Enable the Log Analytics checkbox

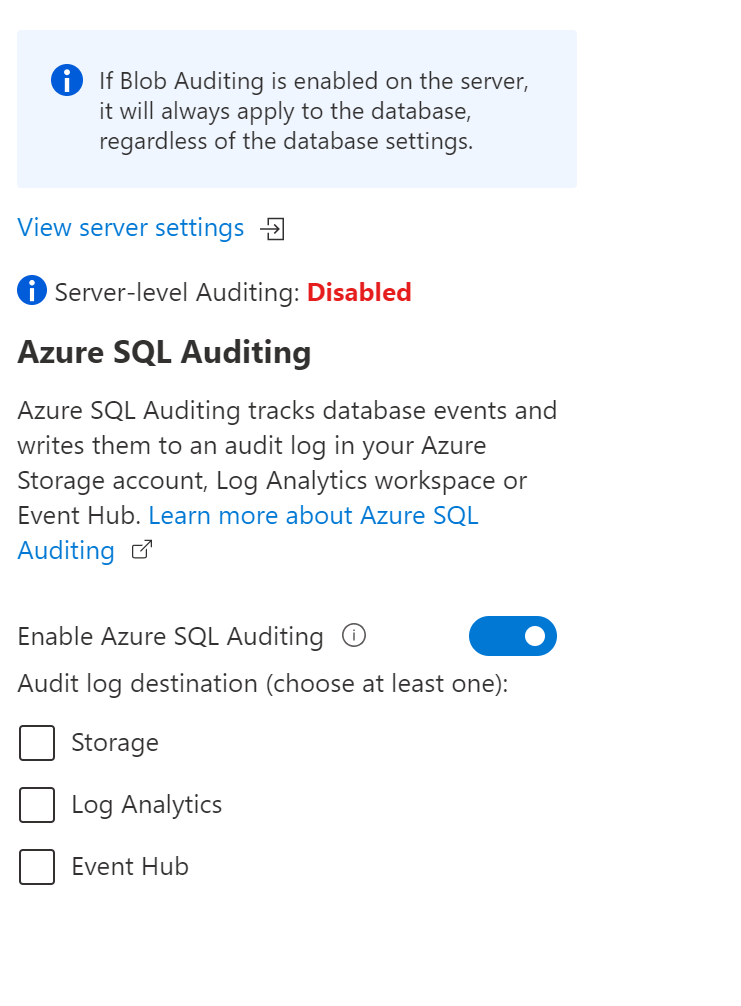click(37, 805)
